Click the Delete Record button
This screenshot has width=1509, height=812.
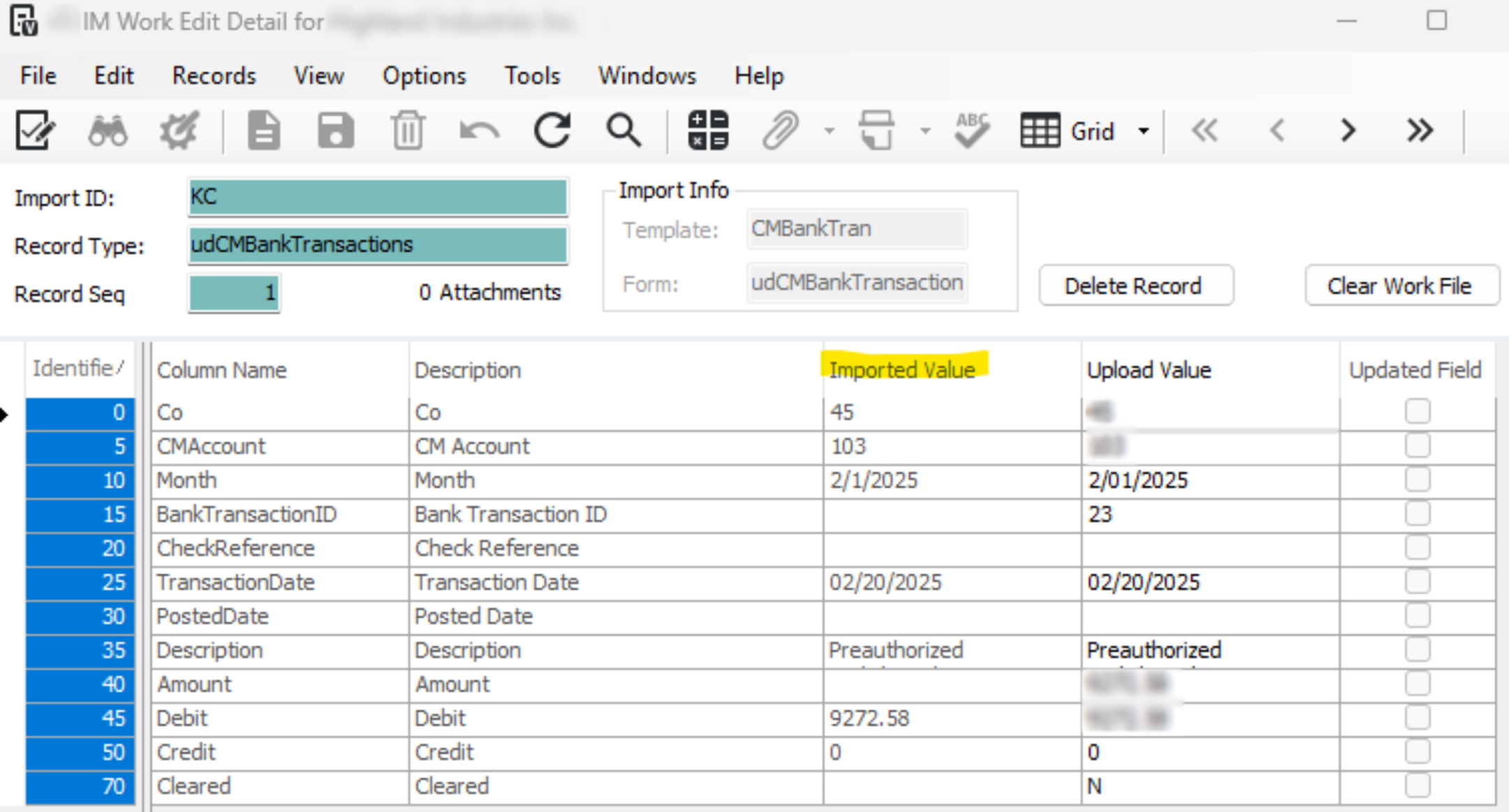[1135, 286]
